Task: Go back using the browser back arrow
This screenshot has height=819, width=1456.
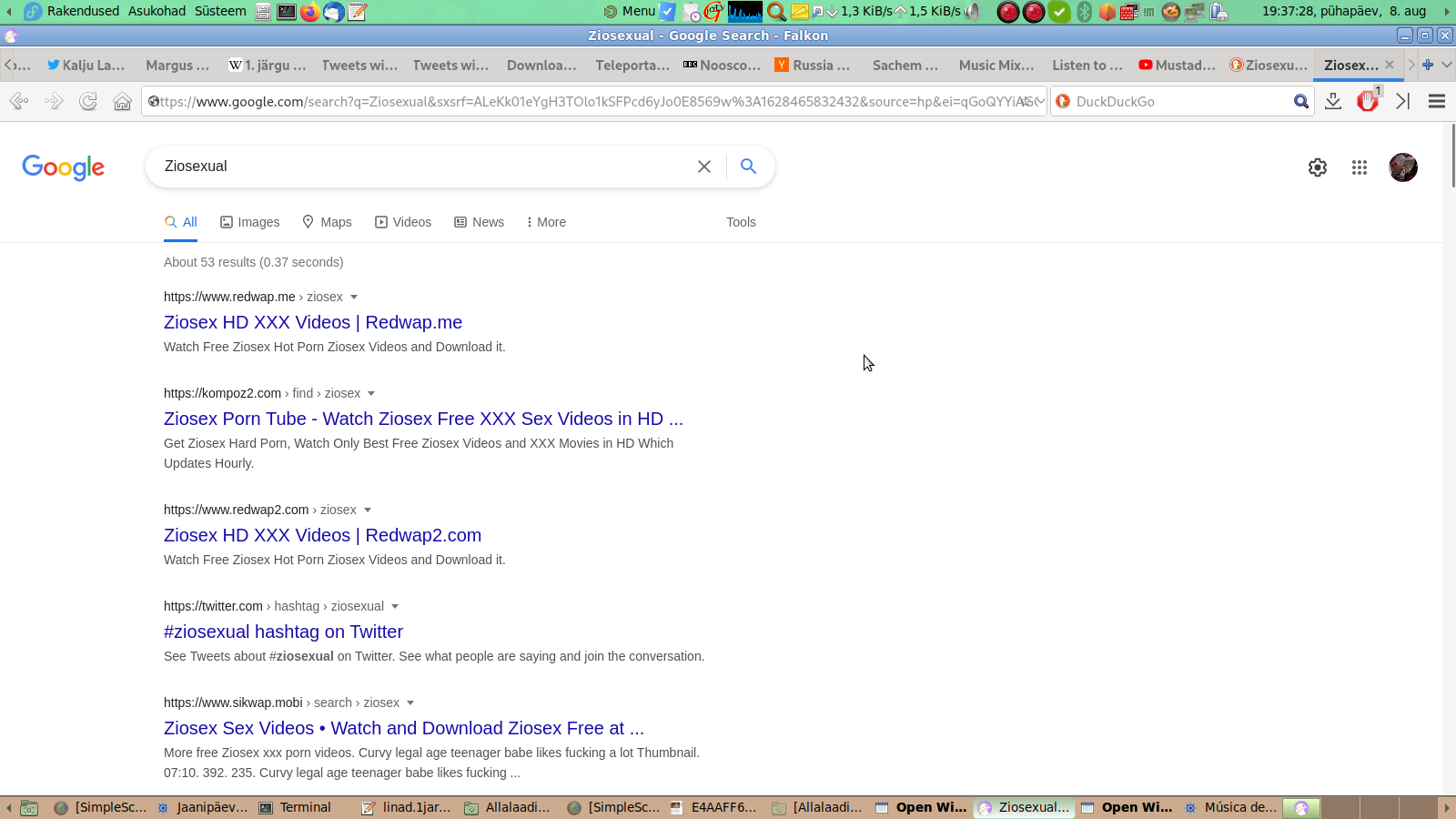Action: point(19,101)
